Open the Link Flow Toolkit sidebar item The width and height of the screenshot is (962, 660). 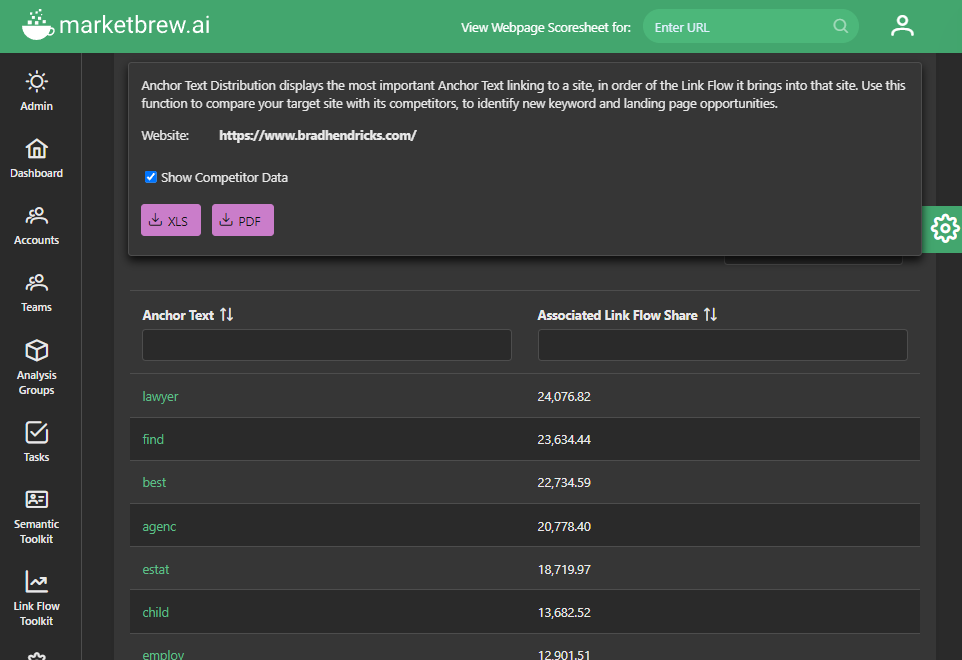(x=37, y=597)
